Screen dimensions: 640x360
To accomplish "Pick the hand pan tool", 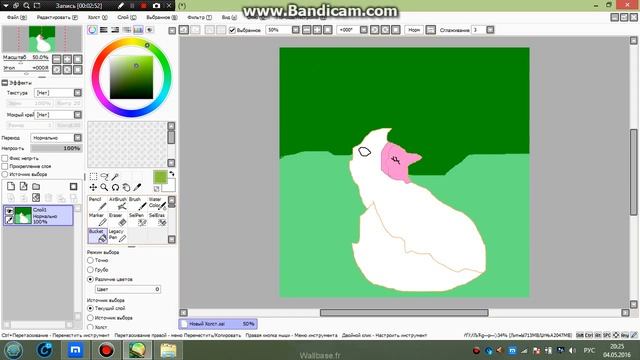I will pos(127,187).
